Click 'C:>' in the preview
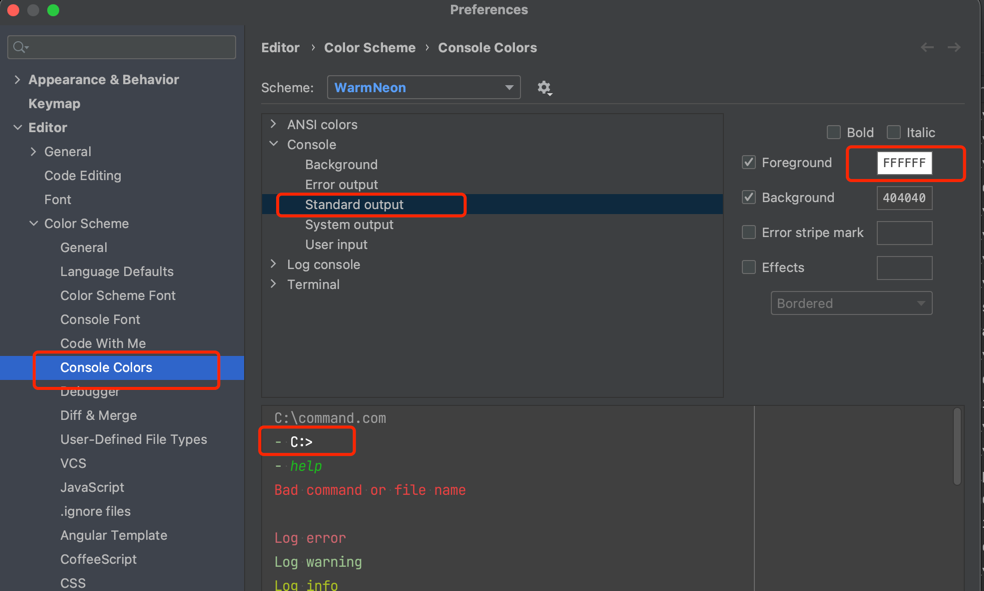 (x=301, y=442)
